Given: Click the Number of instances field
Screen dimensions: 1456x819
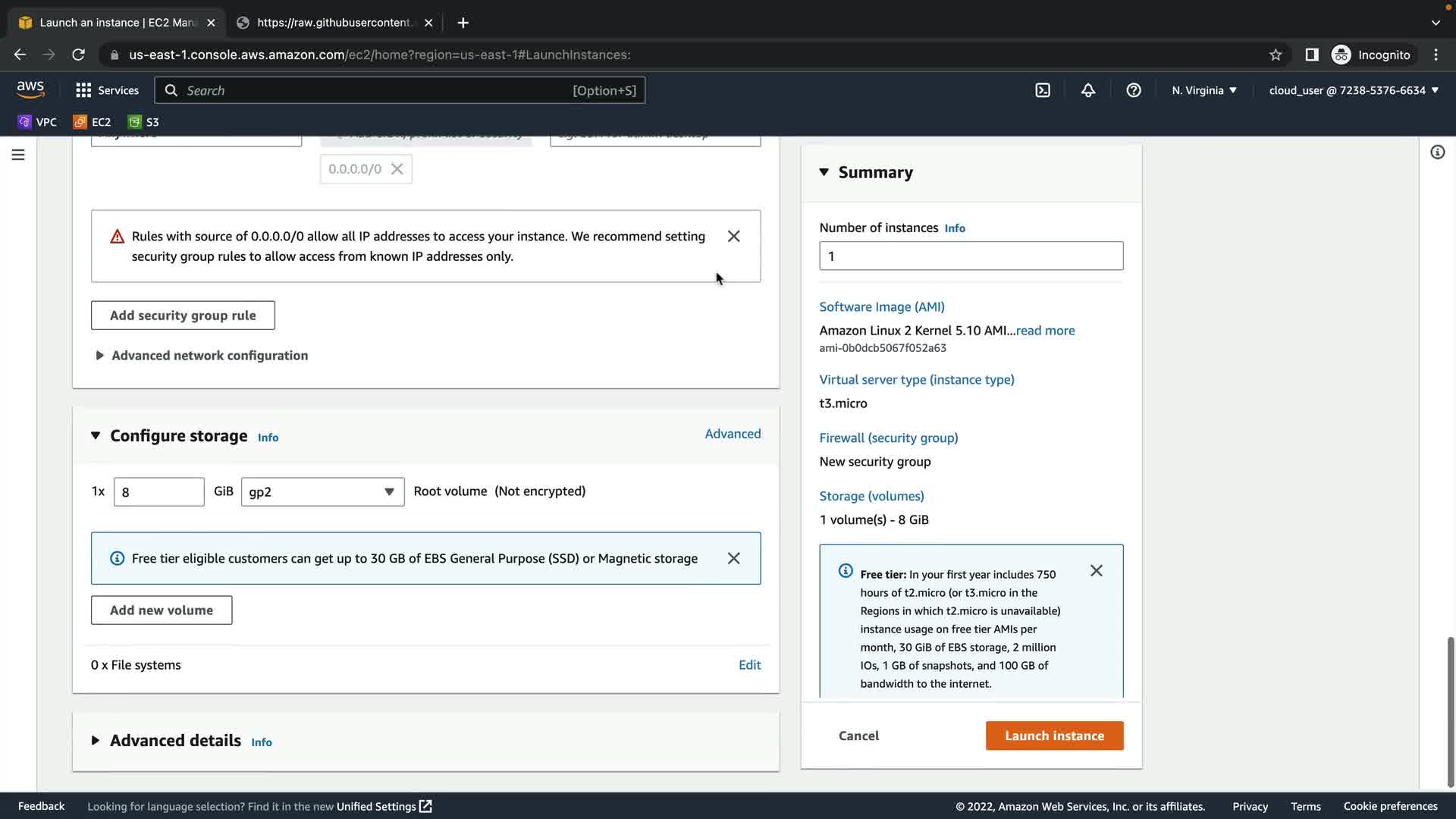Looking at the screenshot, I should coord(971,256).
